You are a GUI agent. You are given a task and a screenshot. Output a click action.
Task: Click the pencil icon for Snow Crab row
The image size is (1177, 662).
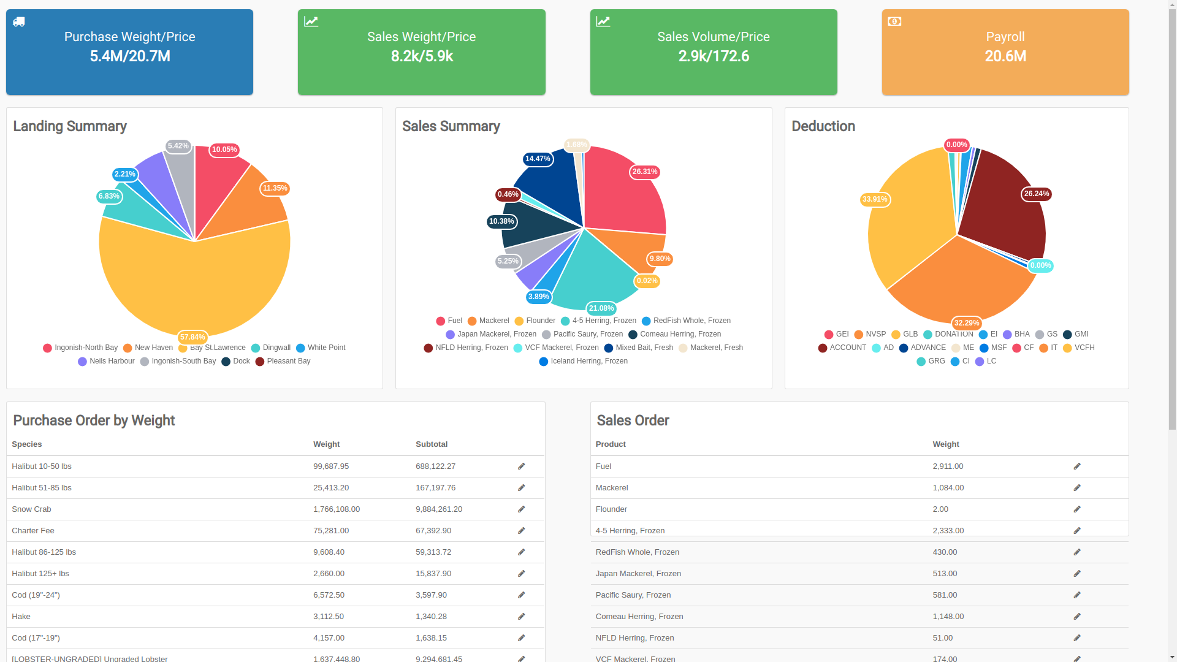pyautogui.click(x=521, y=509)
